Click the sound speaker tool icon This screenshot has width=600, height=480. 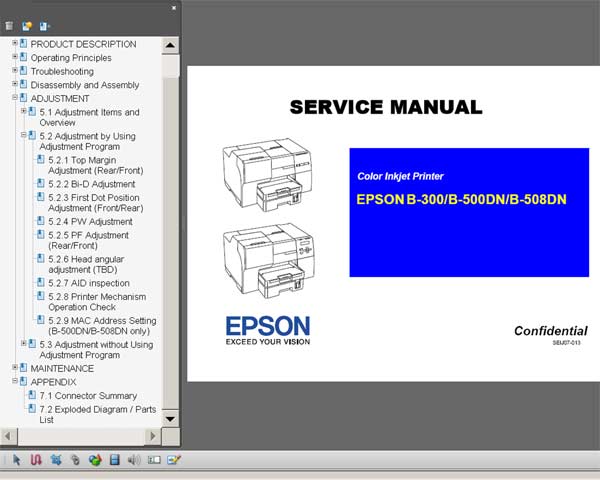(x=134, y=460)
